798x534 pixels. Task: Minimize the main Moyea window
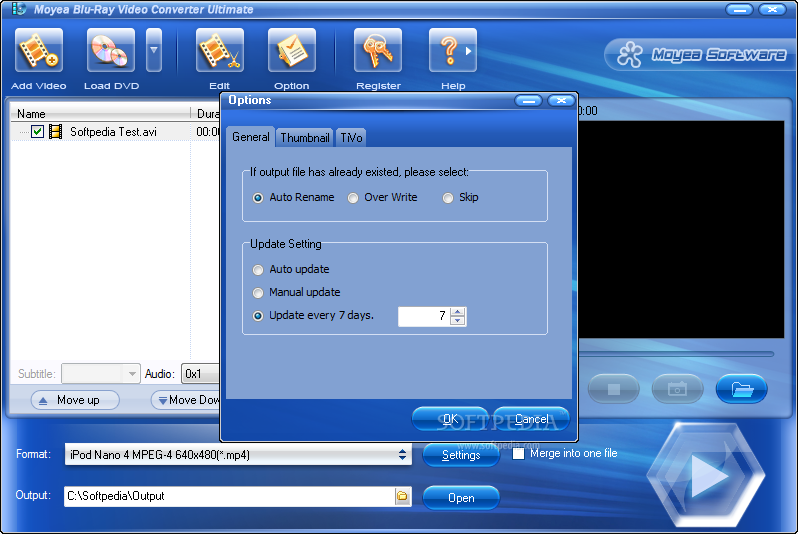click(739, 10)
